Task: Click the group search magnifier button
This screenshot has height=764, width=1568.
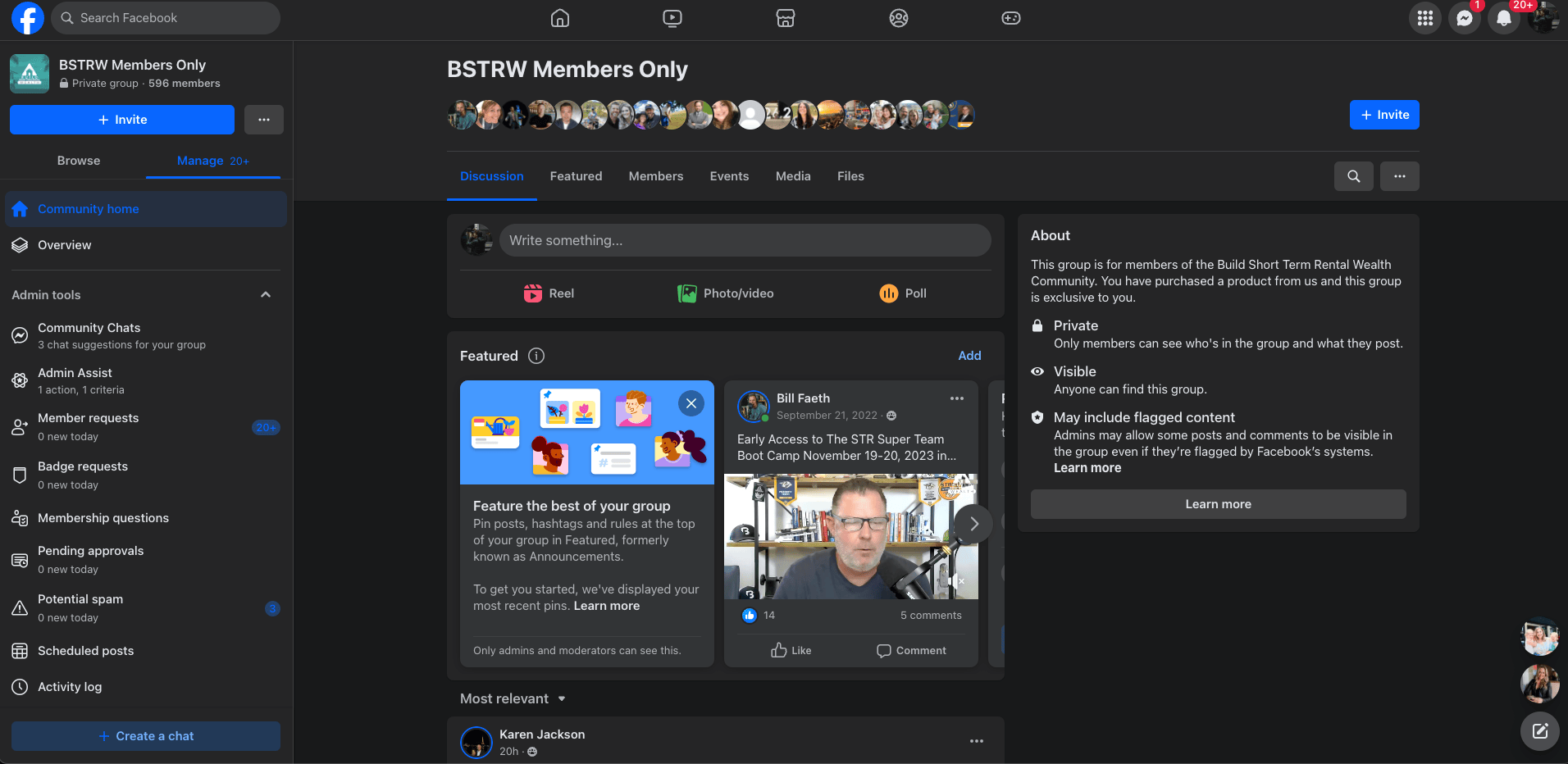Action: click(x=1354, y=176)
